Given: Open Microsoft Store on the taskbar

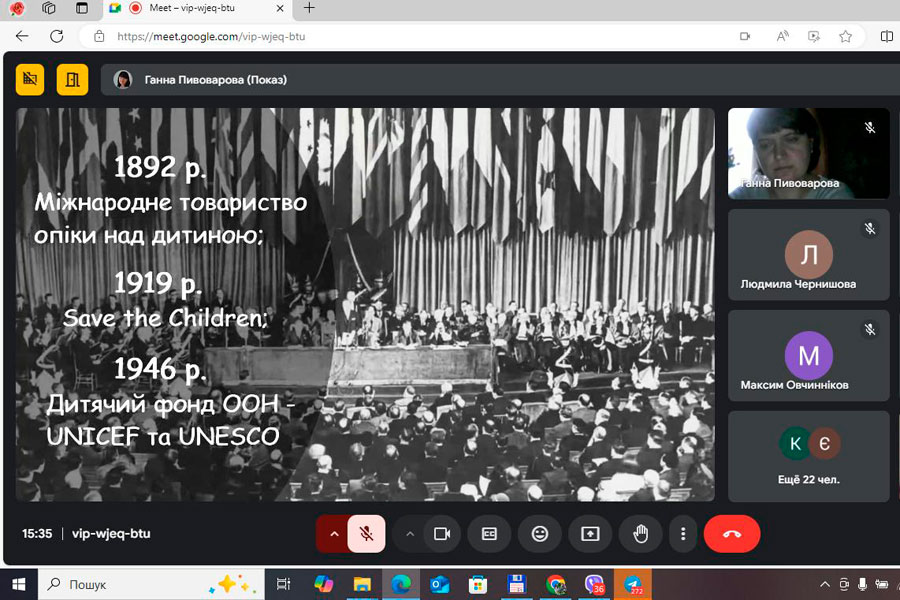Looking at the screenshot, I should click(478, 584).
